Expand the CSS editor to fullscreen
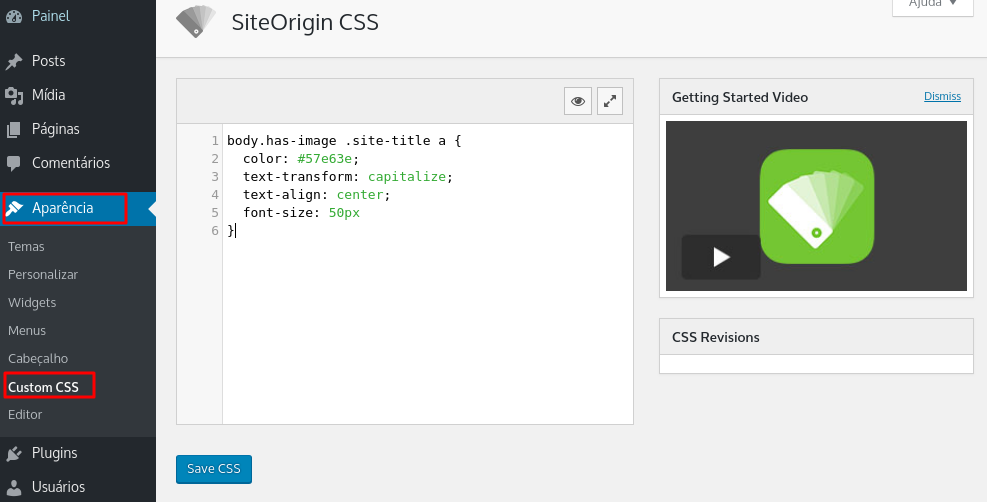 (x=609, y=101)
